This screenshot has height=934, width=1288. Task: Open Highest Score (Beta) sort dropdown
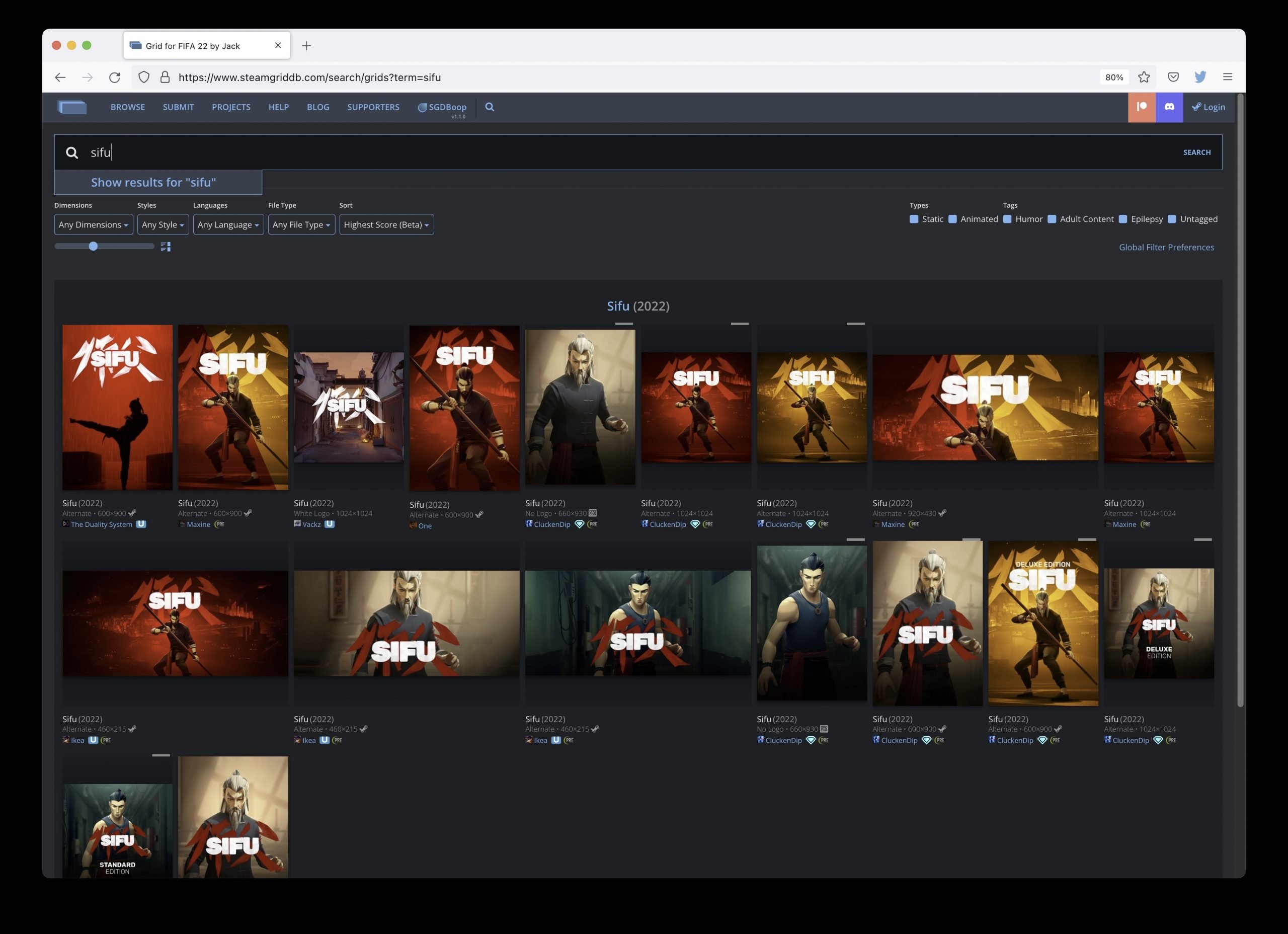386,224
